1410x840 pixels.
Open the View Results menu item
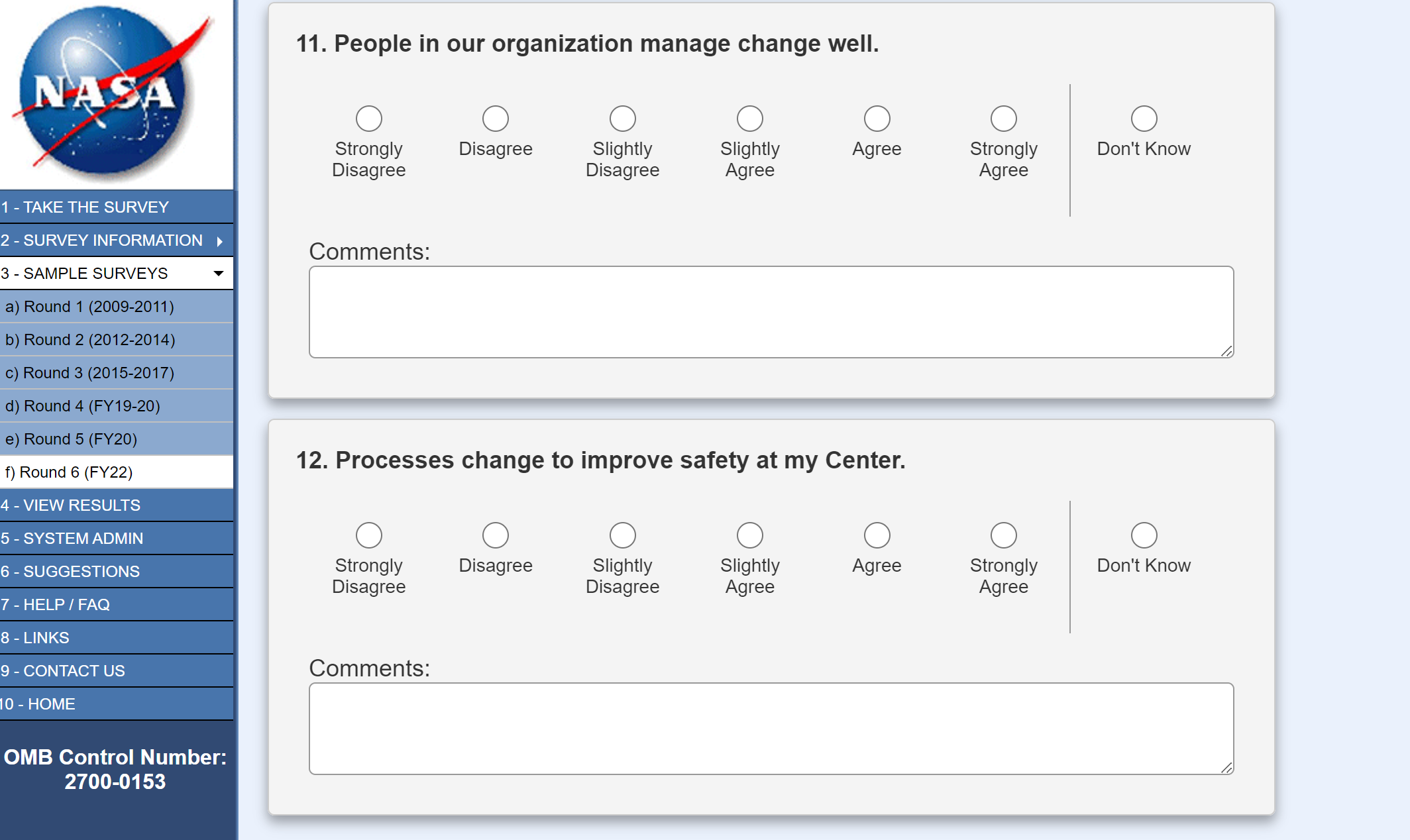click(x=71, y=505)
